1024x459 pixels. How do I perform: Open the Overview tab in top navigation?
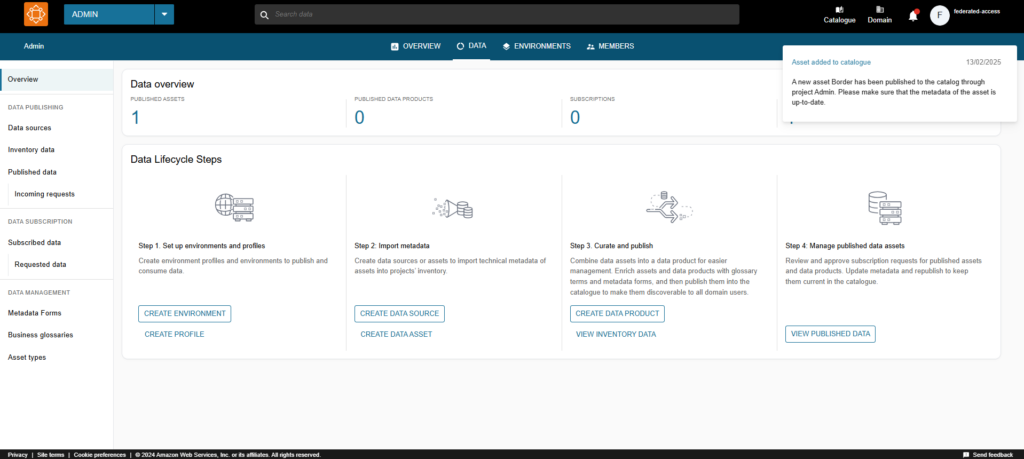(415, 46)
